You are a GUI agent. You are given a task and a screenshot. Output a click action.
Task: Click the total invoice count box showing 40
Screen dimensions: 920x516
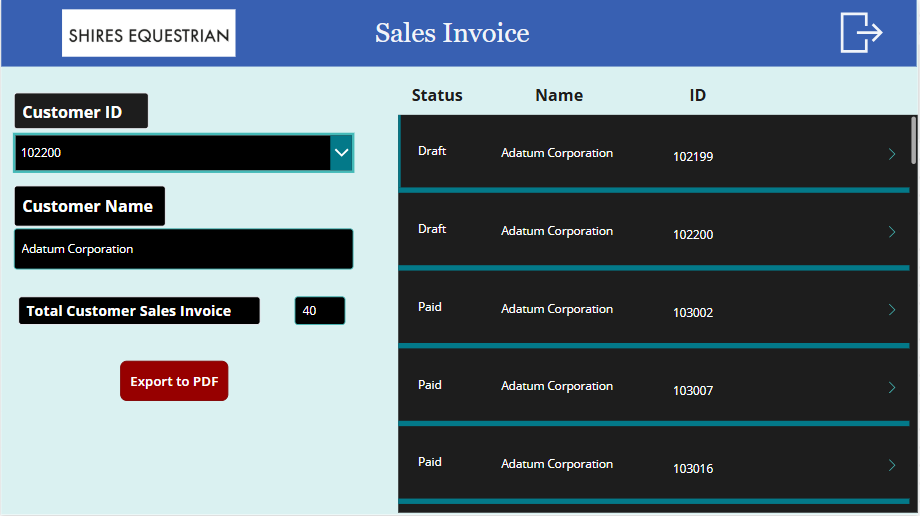(x=320, y=311)
